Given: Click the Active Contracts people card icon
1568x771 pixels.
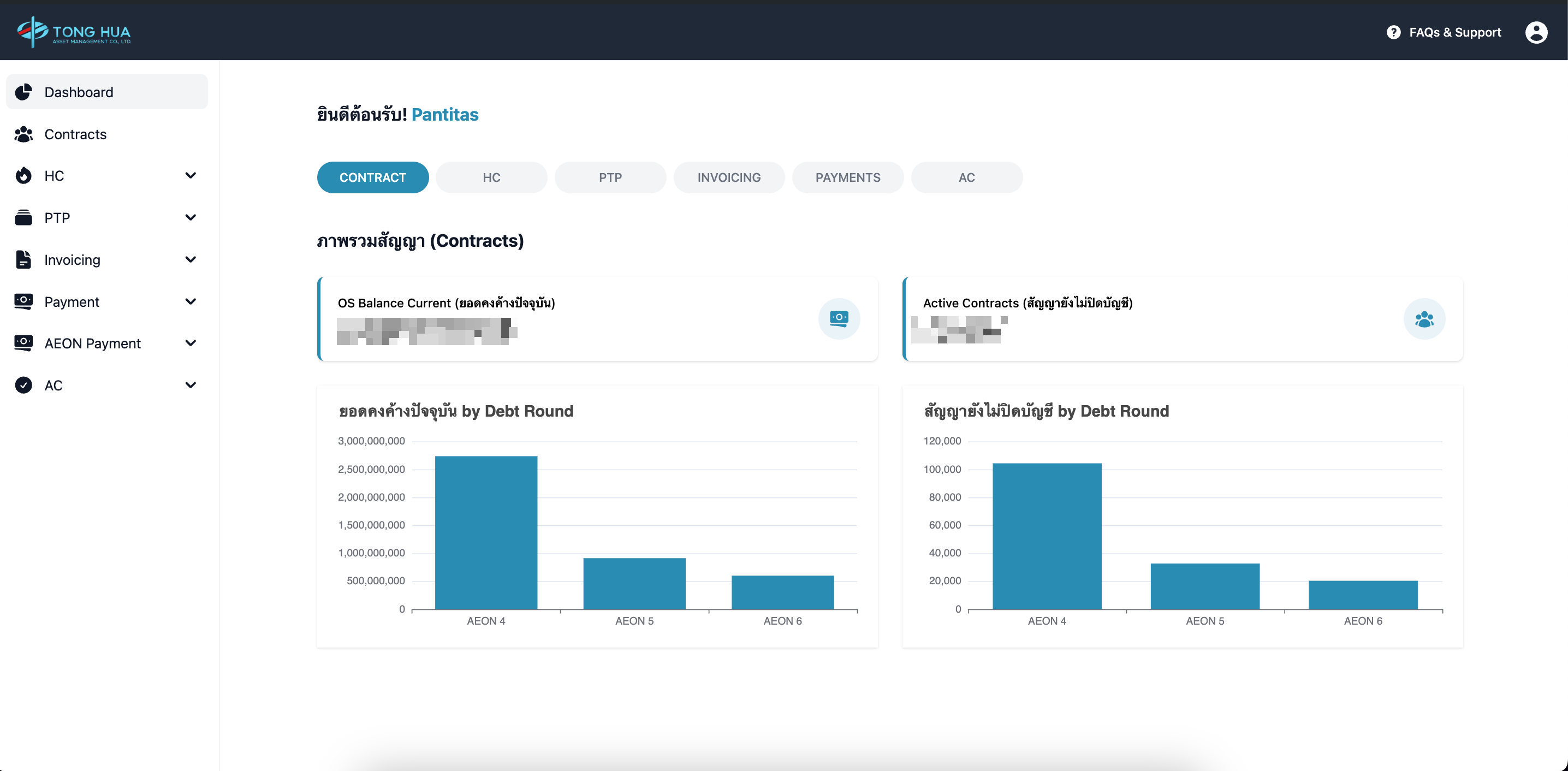Looking at the screenshot, I should (1424, 318).
